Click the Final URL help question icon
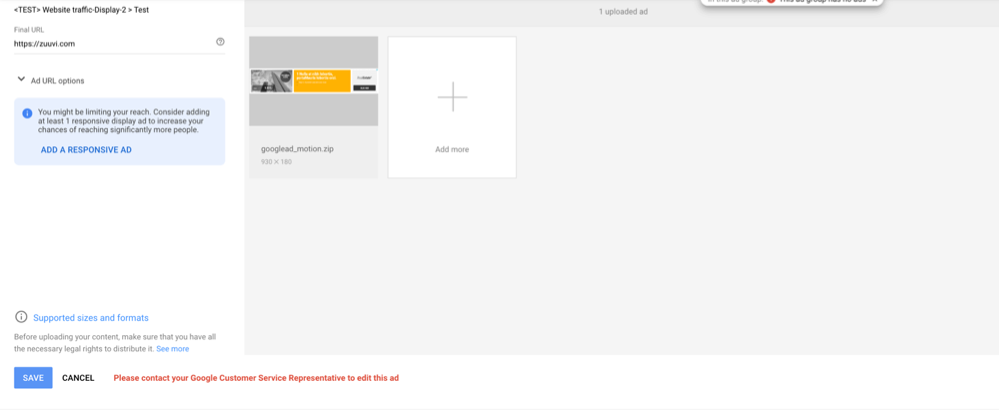999x410 pixels. click(220, 42)
